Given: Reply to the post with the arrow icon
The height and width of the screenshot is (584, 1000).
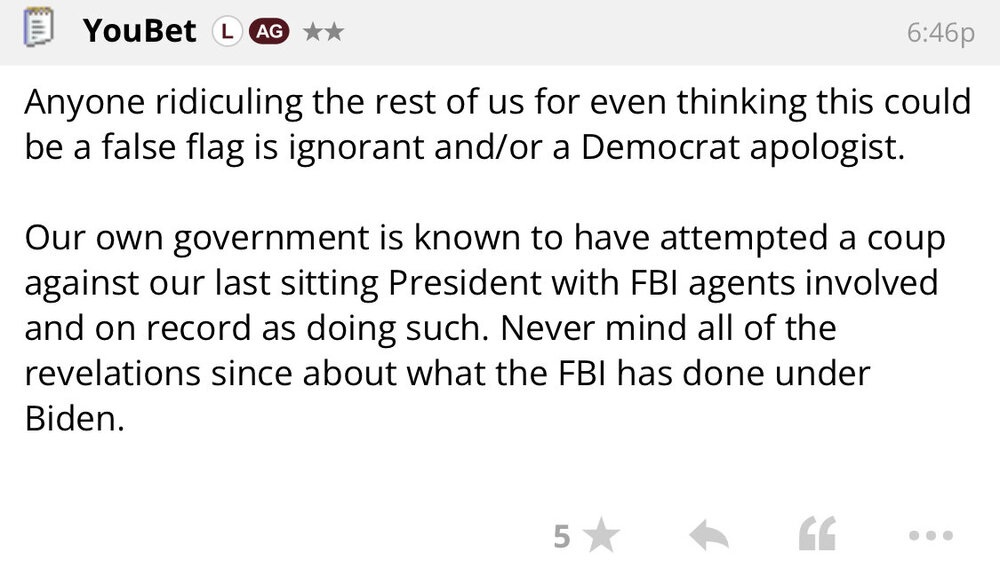Looking at the screenshot, I should click(x=709, y=537).
